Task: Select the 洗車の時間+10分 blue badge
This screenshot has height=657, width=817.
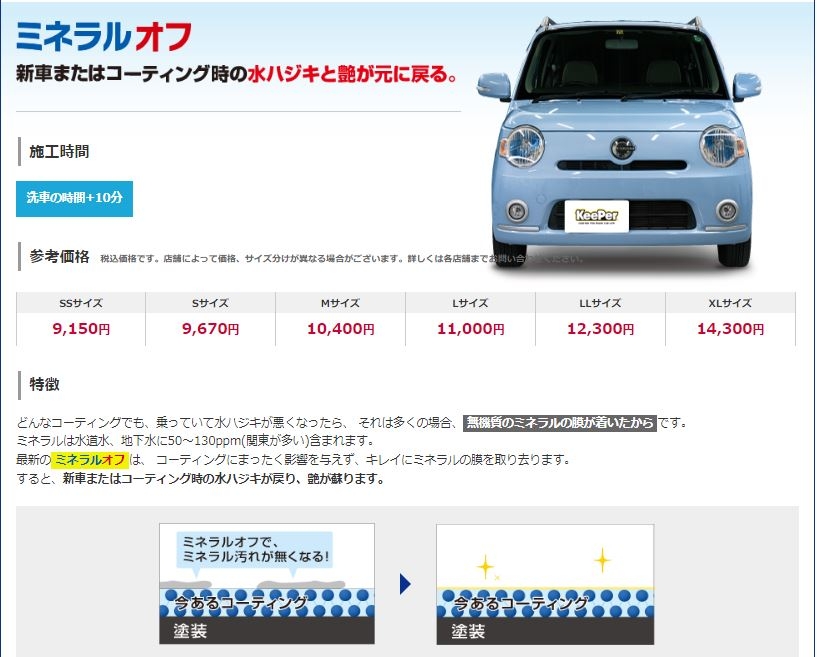Action: coord(74,198)
